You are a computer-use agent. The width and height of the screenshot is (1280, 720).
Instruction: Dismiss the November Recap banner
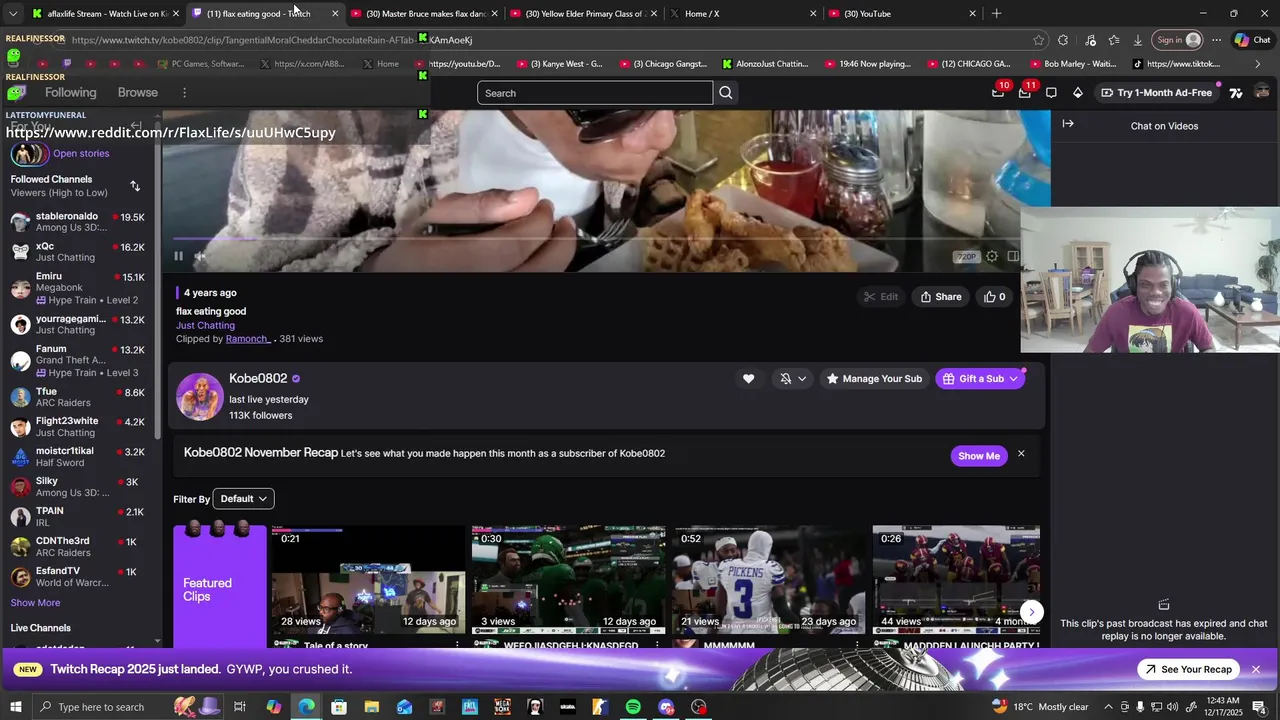click(x=1021, y=454)
